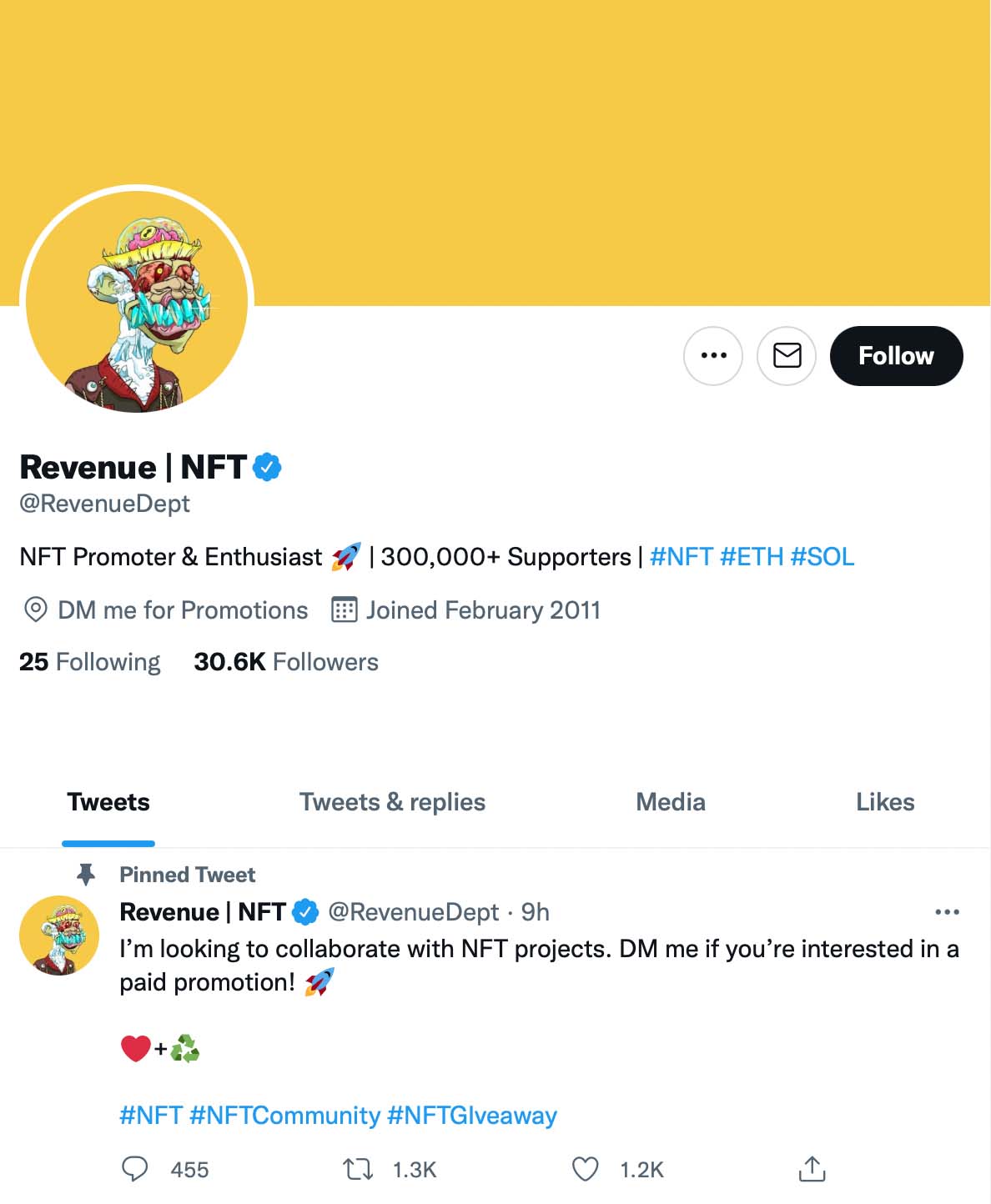Switch to the Tweets & replies tab

tap(392, 802)
